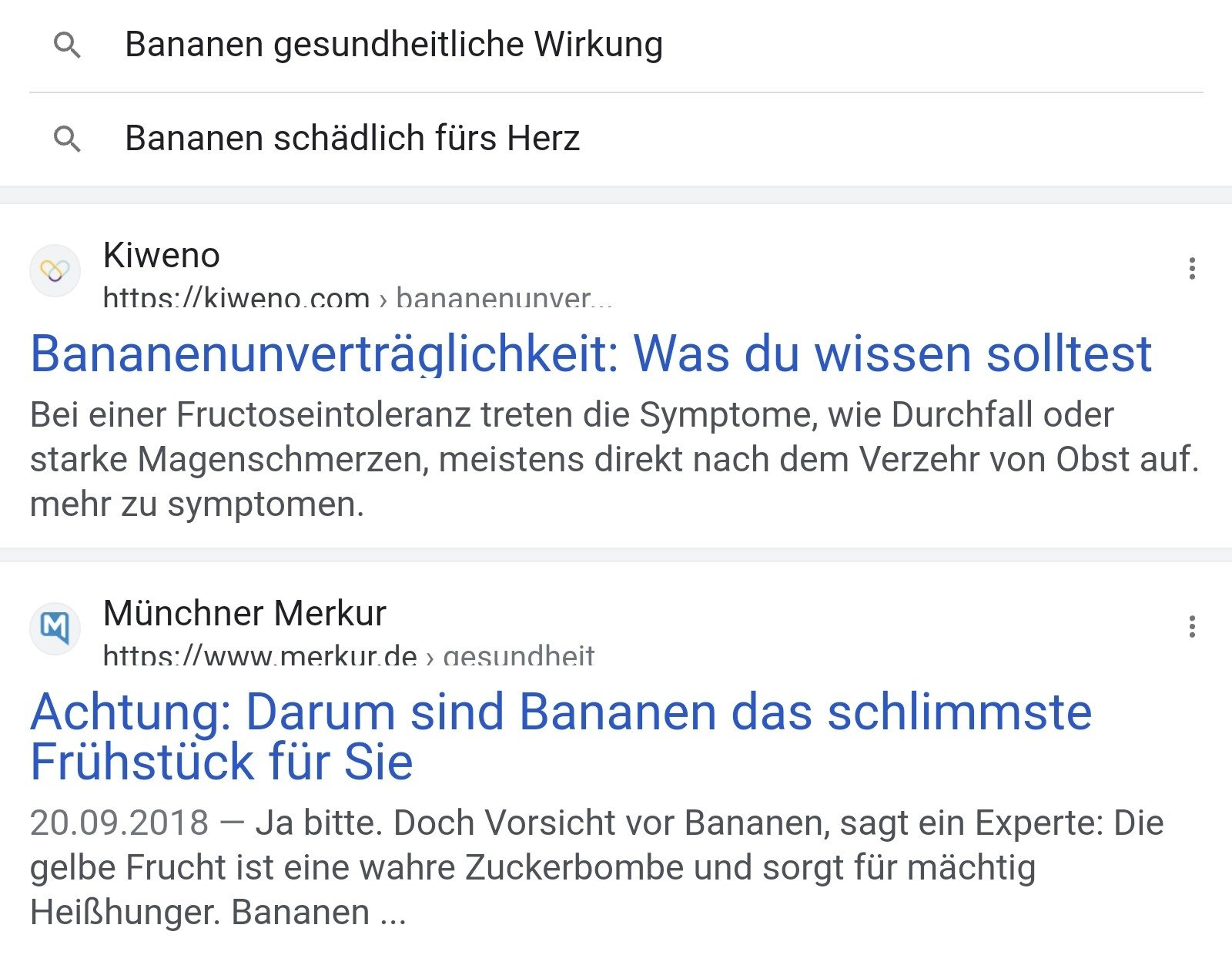
Task: Click the www.merkur.de URL text
Action: tap(259, 656)
